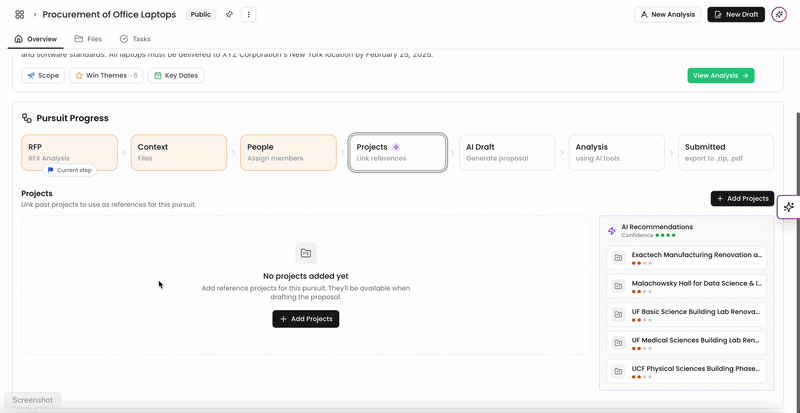Click the empty-state folder icon
Image resolution: width=800 pixels, height=413 pixels.
point(306,253)
